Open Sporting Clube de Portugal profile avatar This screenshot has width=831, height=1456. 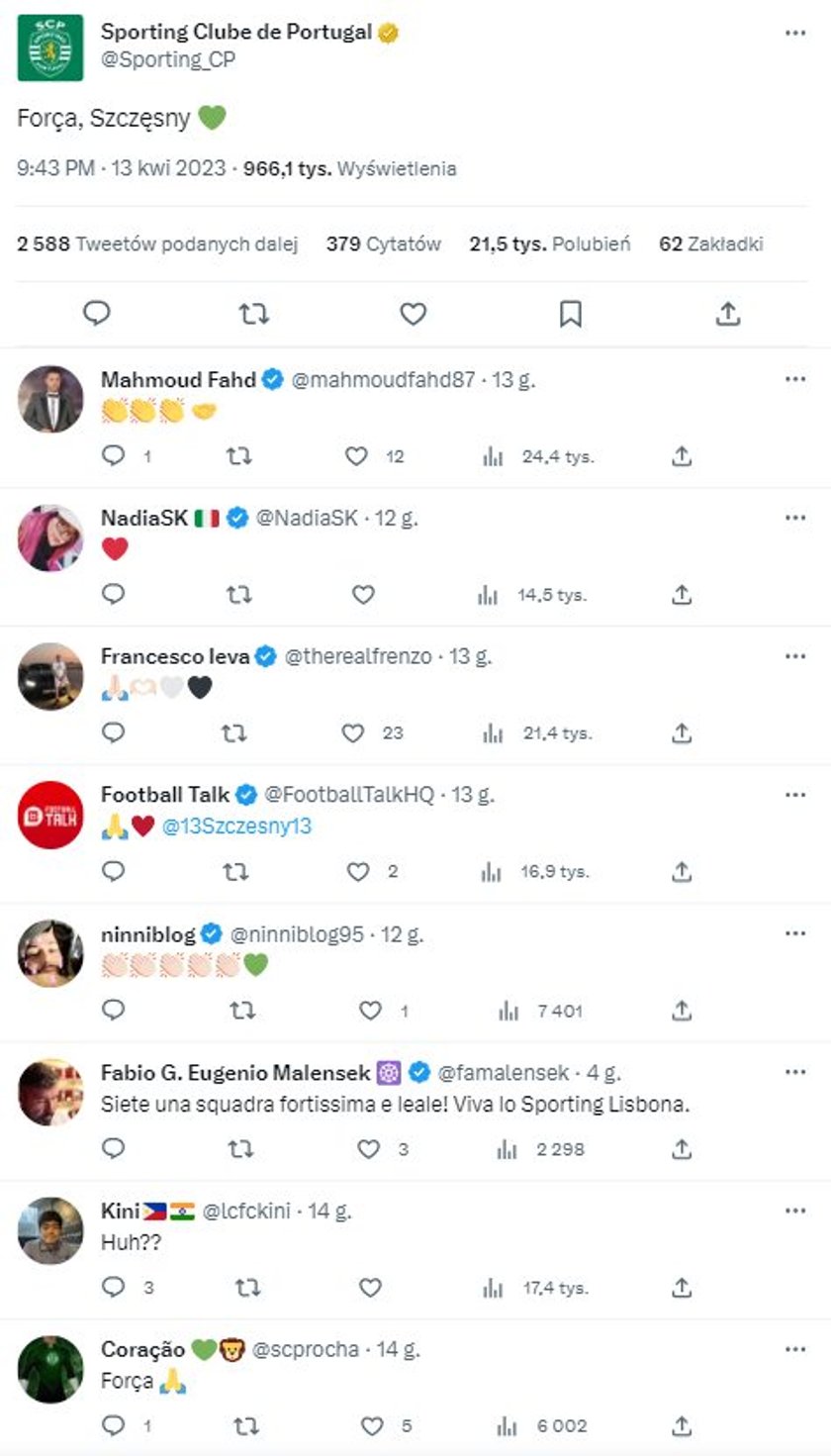point(50,48)
